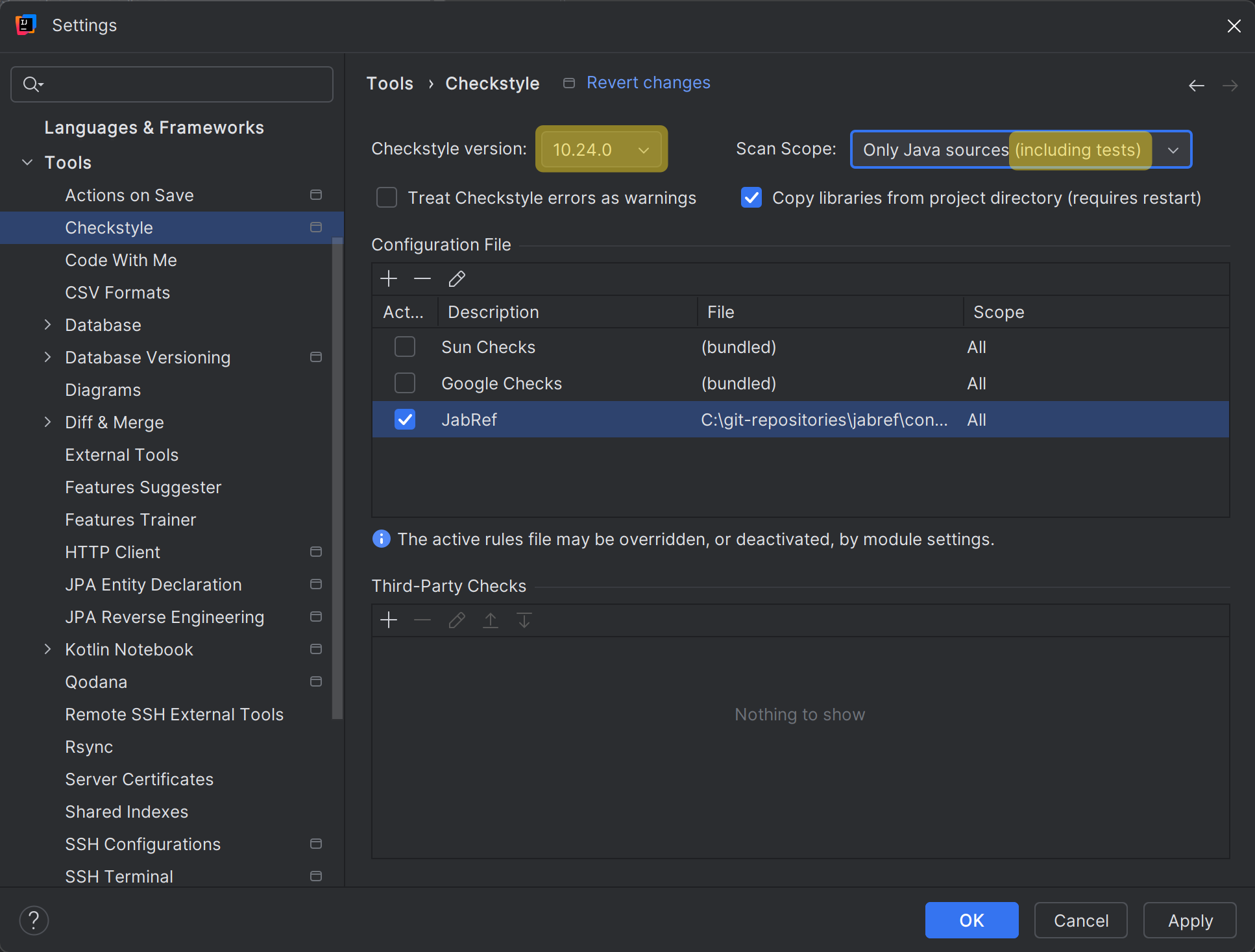Select Actions on Save settings
This screenshot has height=952, width=1255.
(x=172, y=195)
